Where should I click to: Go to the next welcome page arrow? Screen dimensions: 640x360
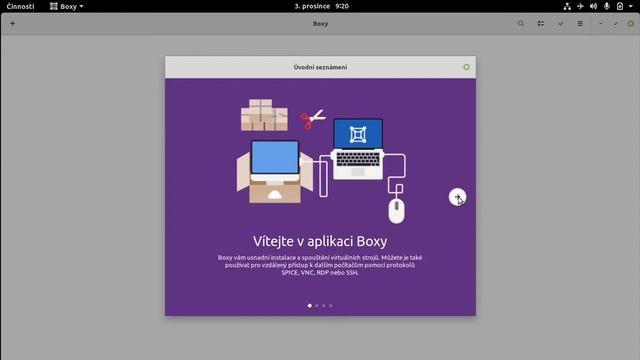coord(457,197)
